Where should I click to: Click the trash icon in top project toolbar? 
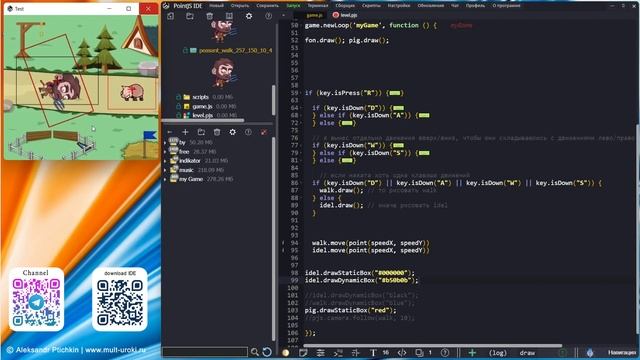point(209,16)
